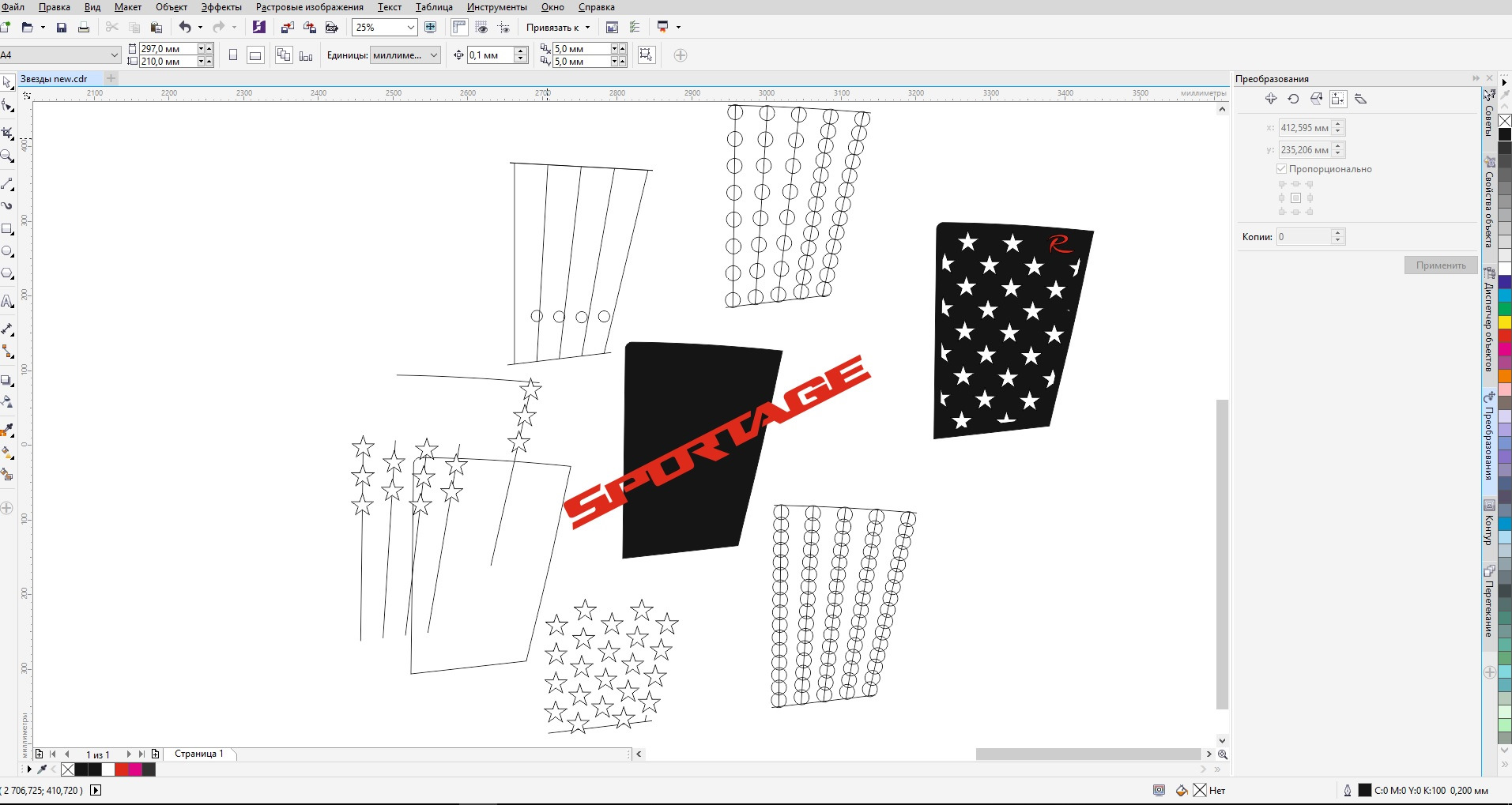Click the Export icon in the toolbar
1512x805 pixels.
[x=310, y=28]
